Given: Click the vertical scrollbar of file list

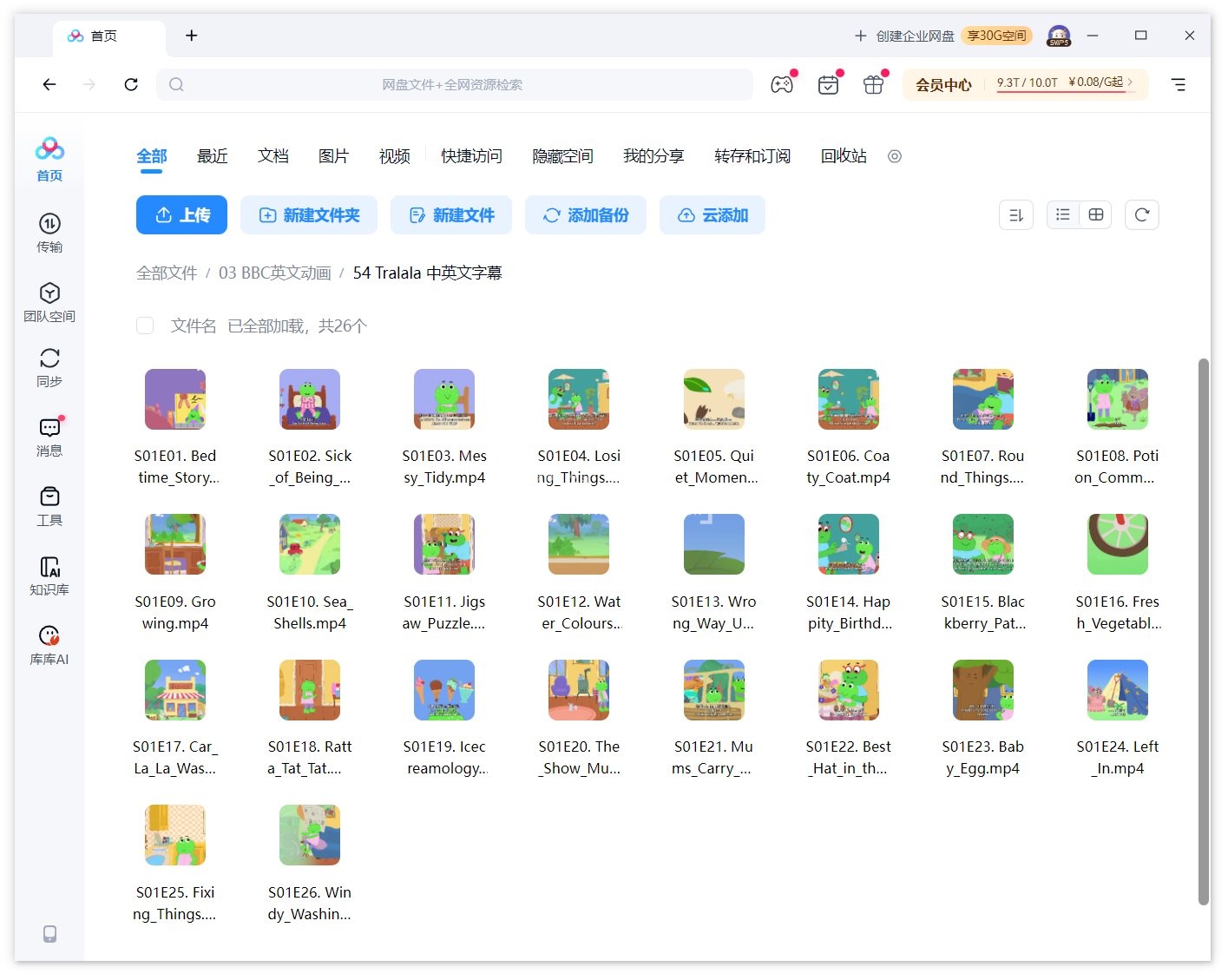Looking at the screenshot, I should pyautogui.click(x=1204, y=631).
